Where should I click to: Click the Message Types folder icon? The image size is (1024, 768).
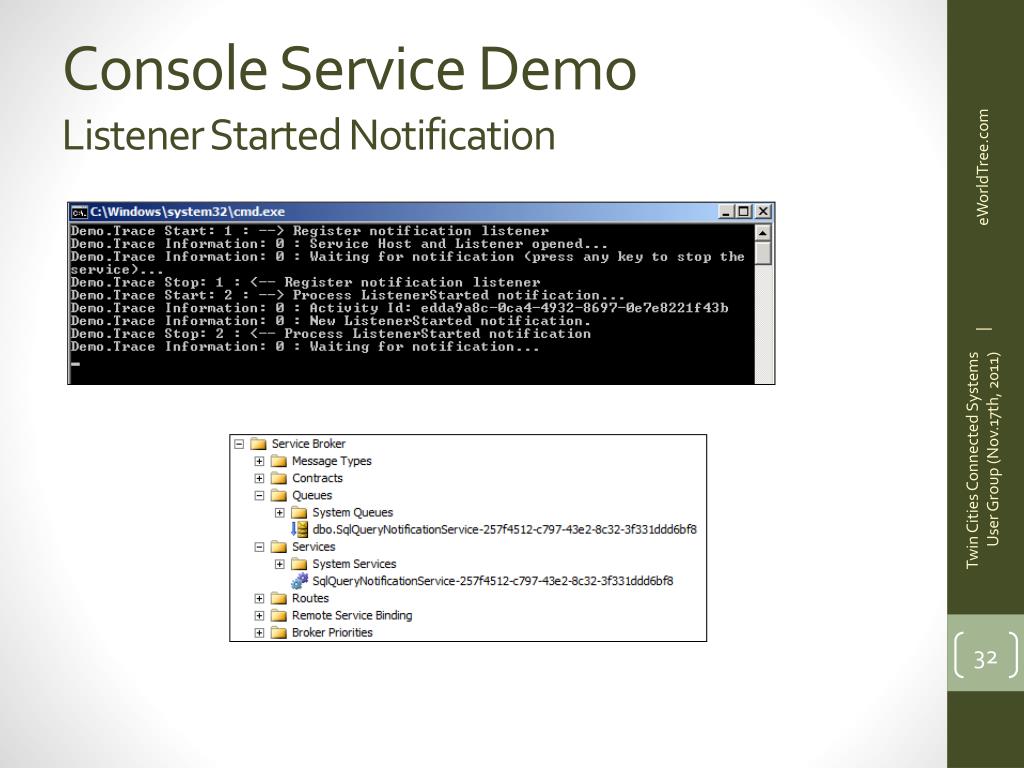pyautogui.click(x=279, y=461)
